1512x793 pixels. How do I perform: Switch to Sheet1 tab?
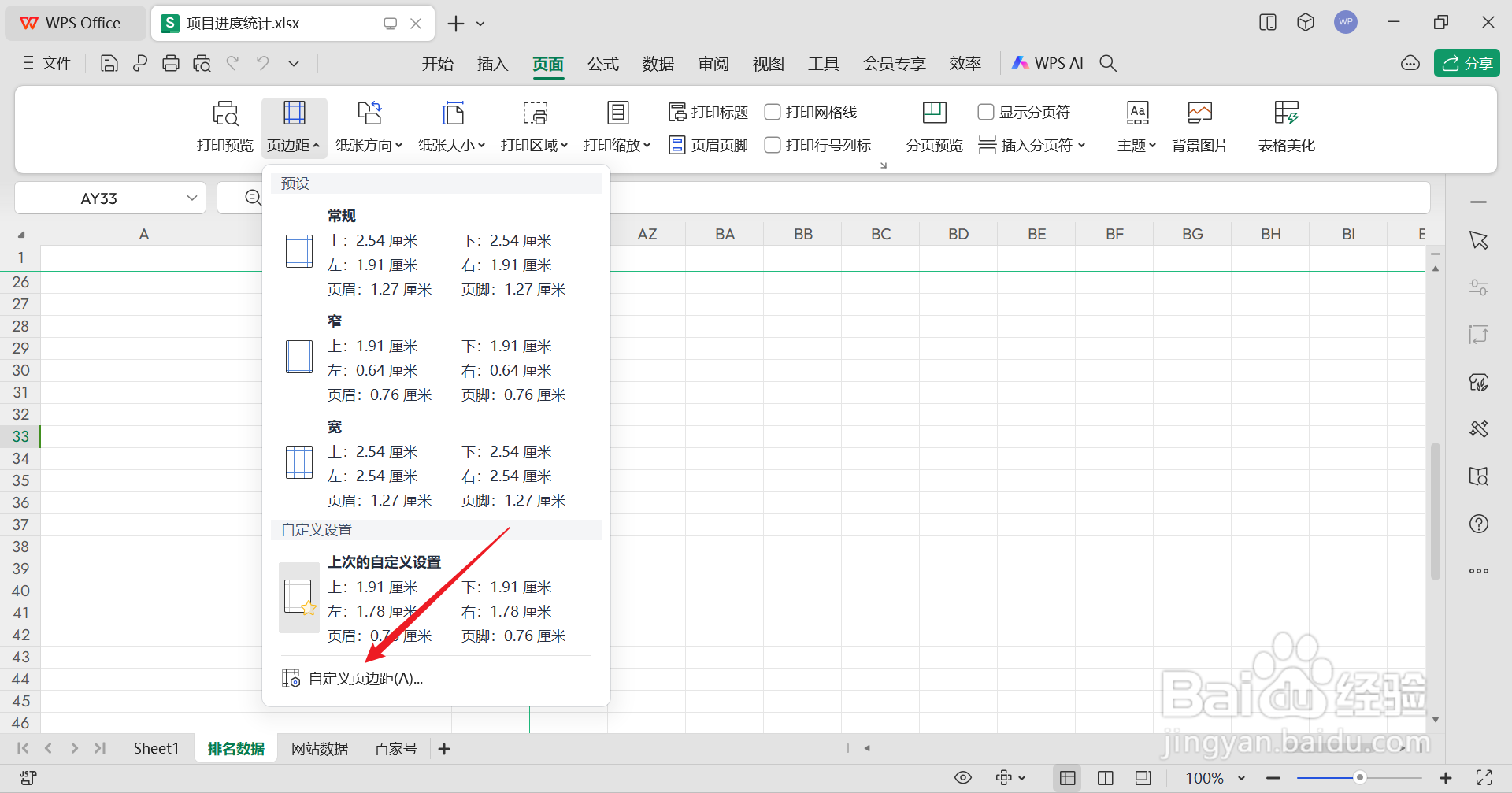click(156, 748)
